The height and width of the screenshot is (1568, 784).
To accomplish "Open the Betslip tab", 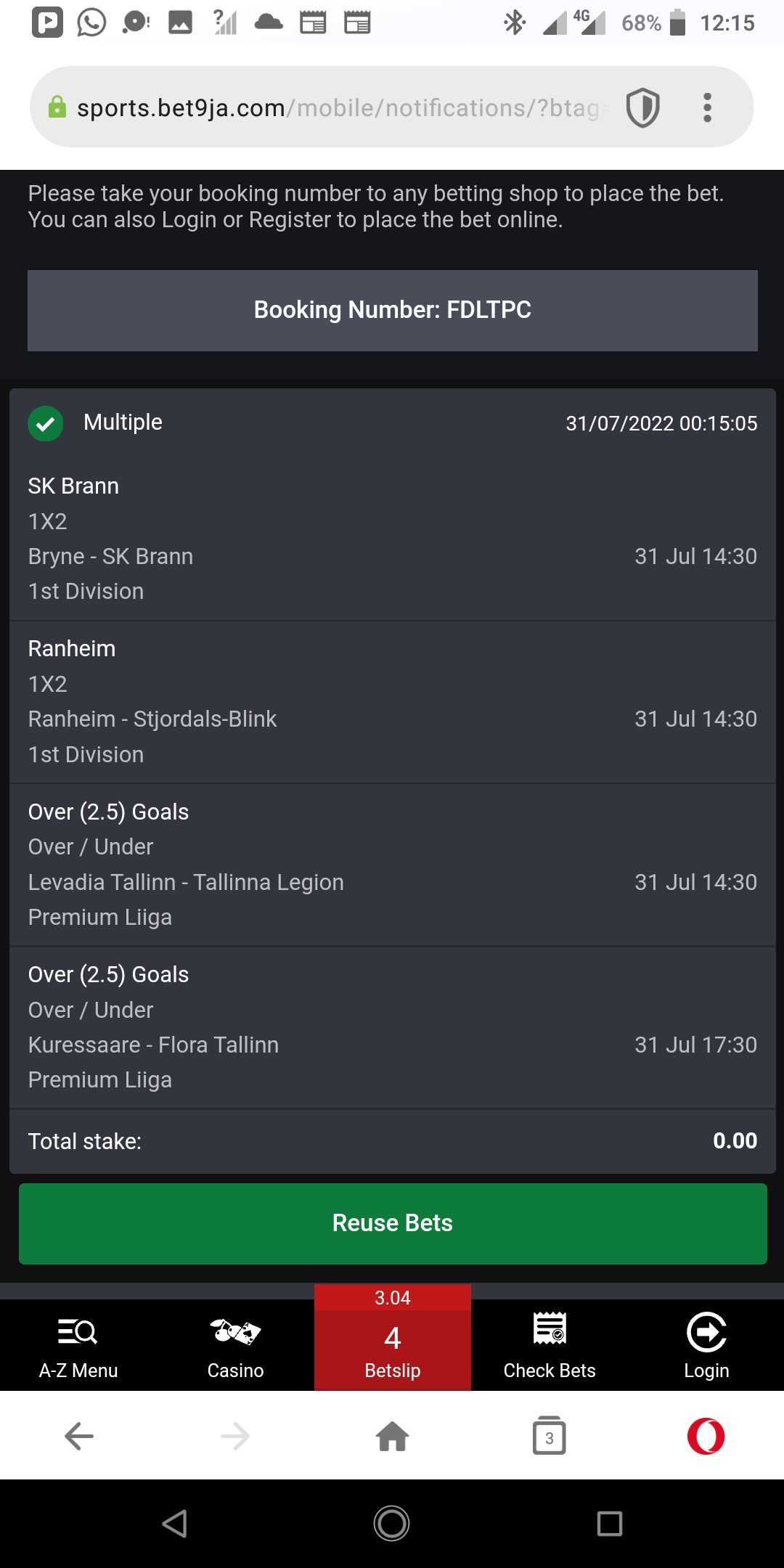I will click(393, 1347).
